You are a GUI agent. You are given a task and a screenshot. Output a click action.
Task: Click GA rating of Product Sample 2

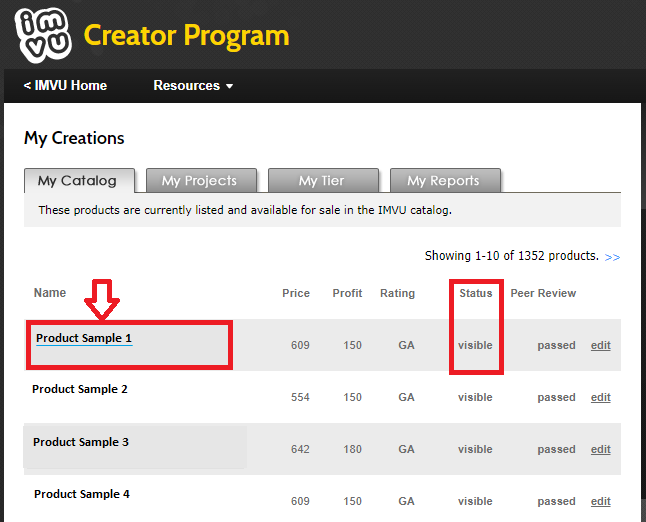click(x=406, y=397)
